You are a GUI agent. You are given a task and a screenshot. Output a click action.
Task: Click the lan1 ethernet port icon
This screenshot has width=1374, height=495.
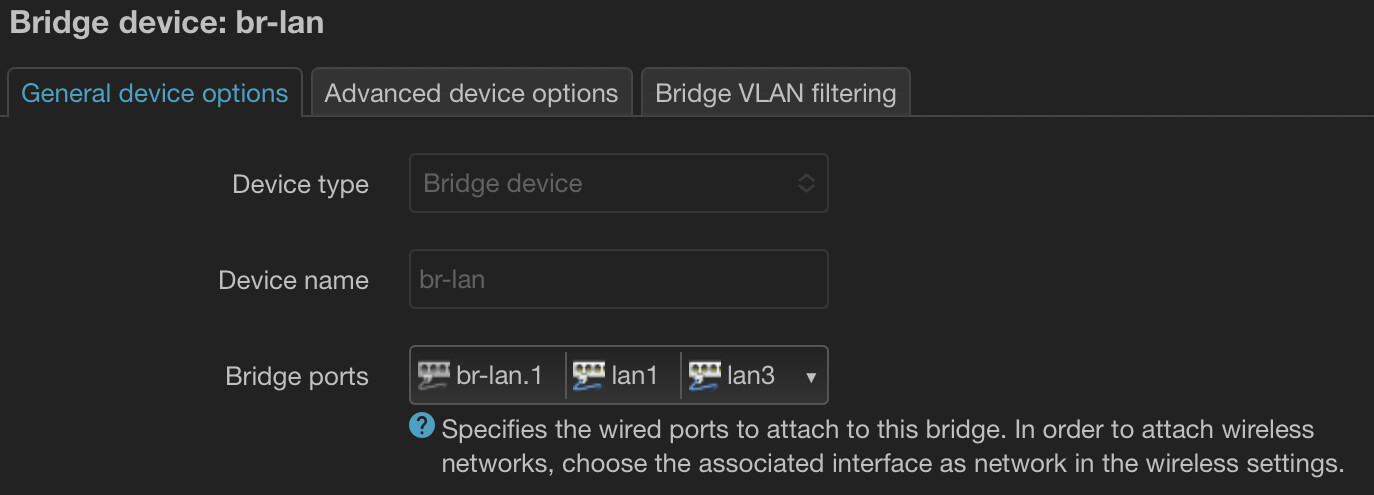[589, 375]
